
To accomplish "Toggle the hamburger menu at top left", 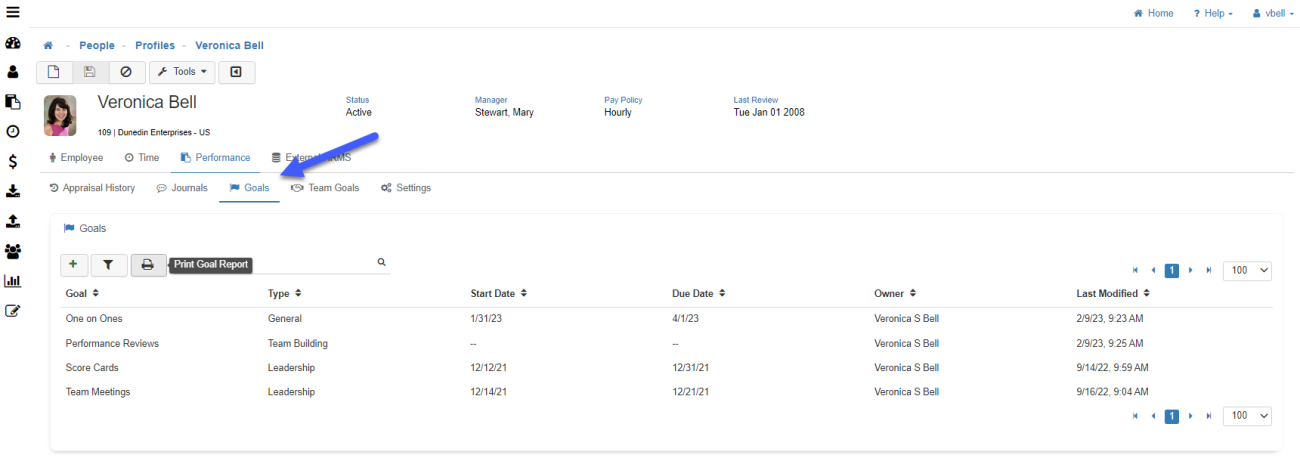I will [x=13, y=12].
